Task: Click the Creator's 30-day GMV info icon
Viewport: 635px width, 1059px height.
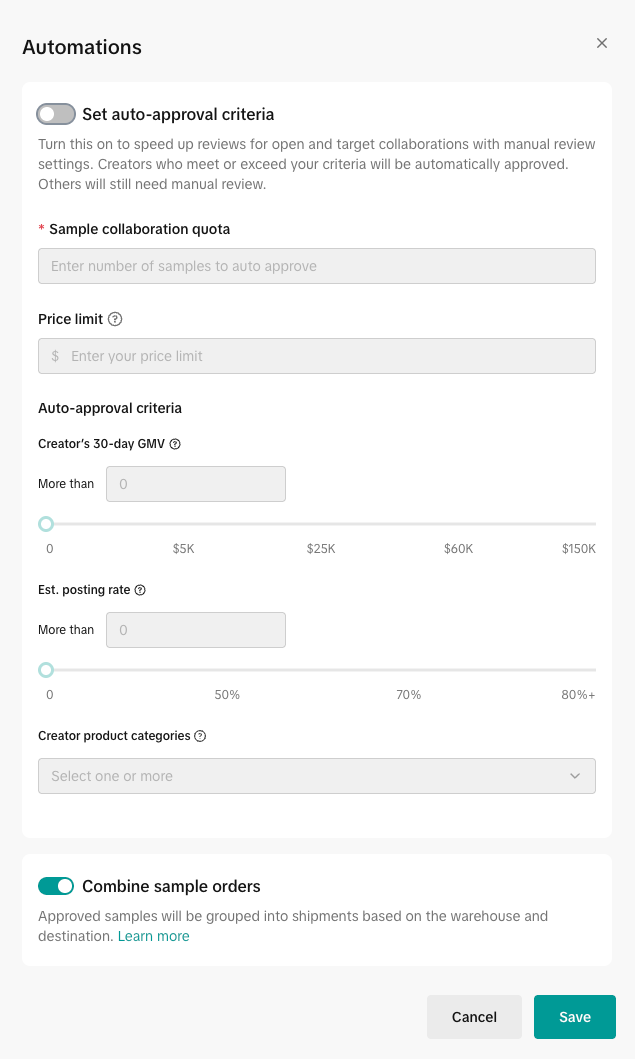Action: tap(175, 444)
